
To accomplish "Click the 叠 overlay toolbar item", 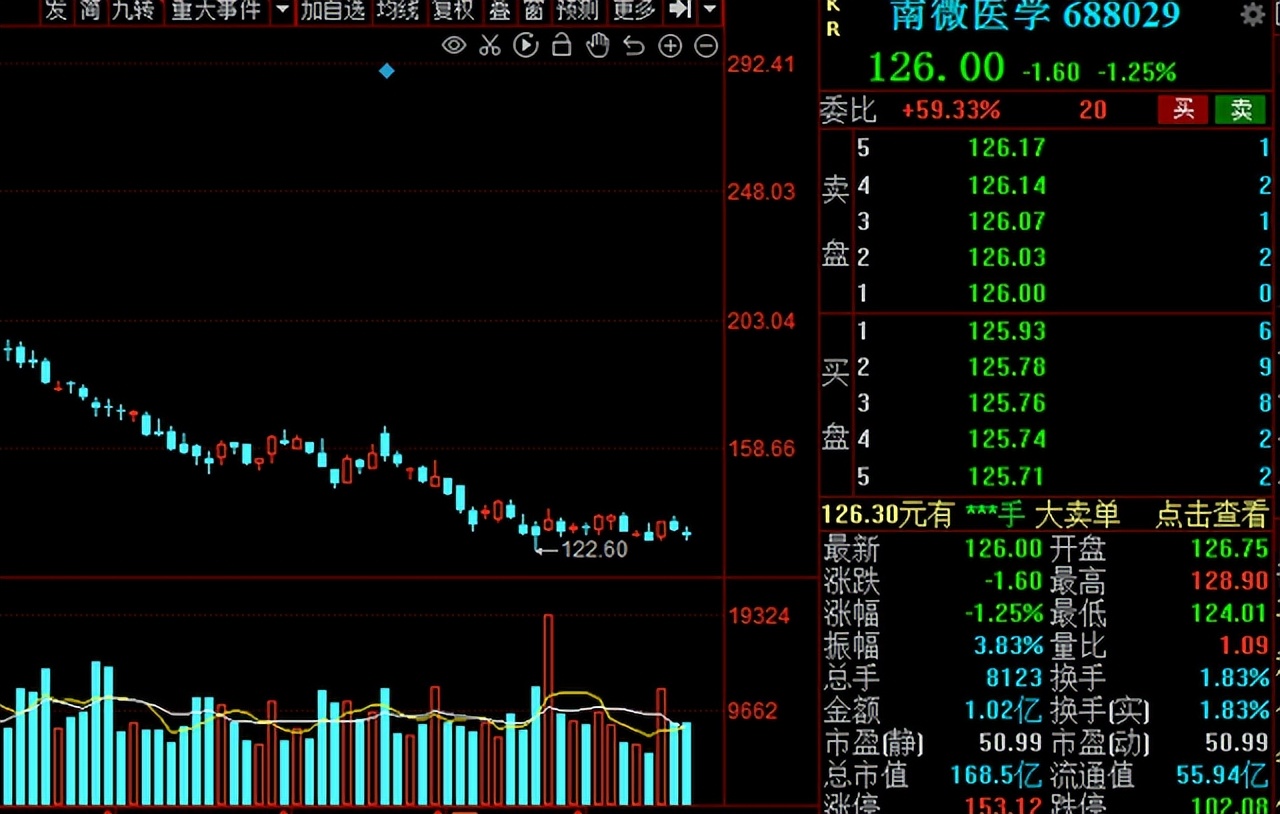I will tap(498, 10).
